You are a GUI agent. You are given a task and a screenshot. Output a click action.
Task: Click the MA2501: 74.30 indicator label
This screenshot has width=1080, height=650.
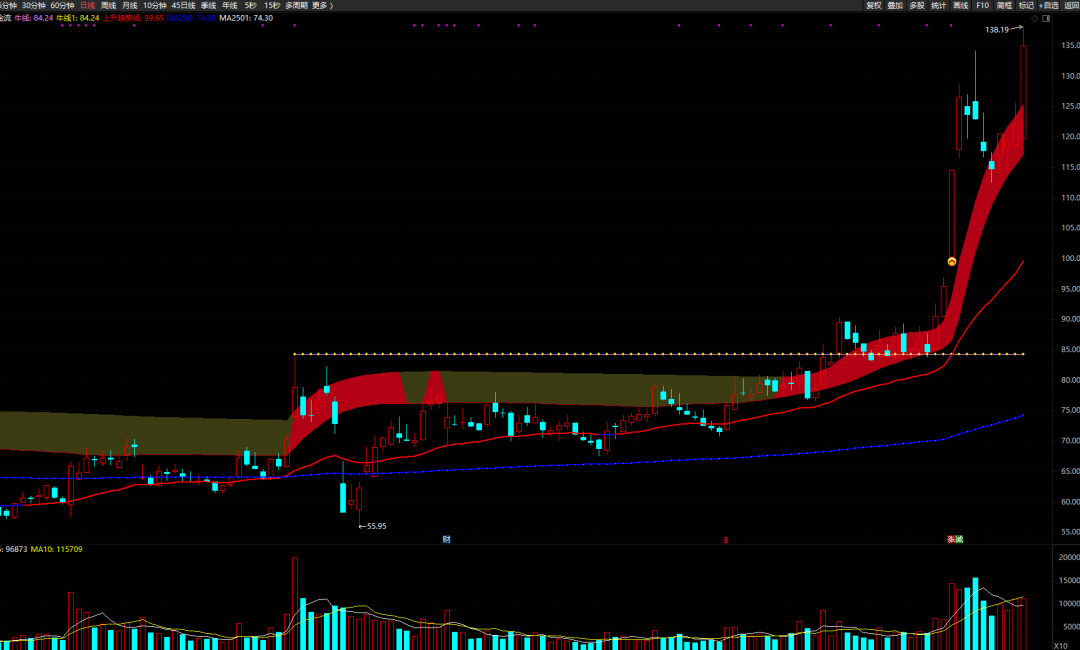pos(246,18)
